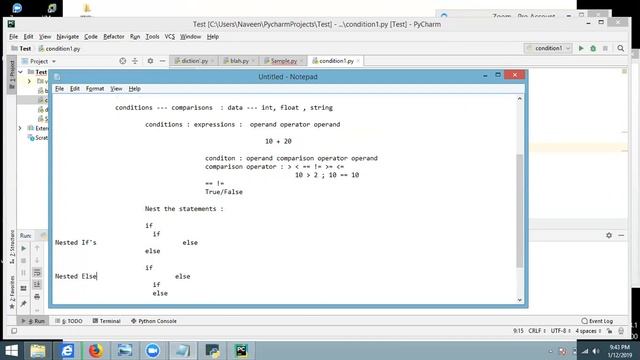This screenshot has width=640, height=360.
Task: Rerun the program in the Run panel
Action: coord(24,248)
